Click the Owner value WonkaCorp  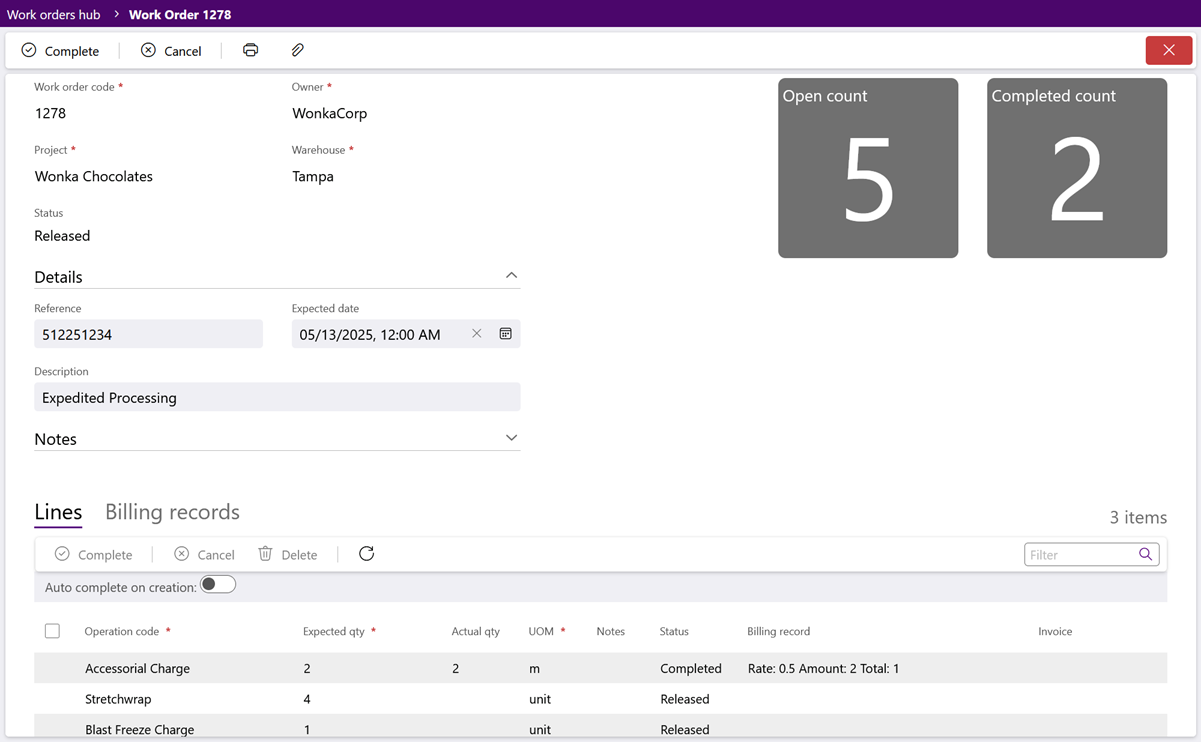click(329, 113)
